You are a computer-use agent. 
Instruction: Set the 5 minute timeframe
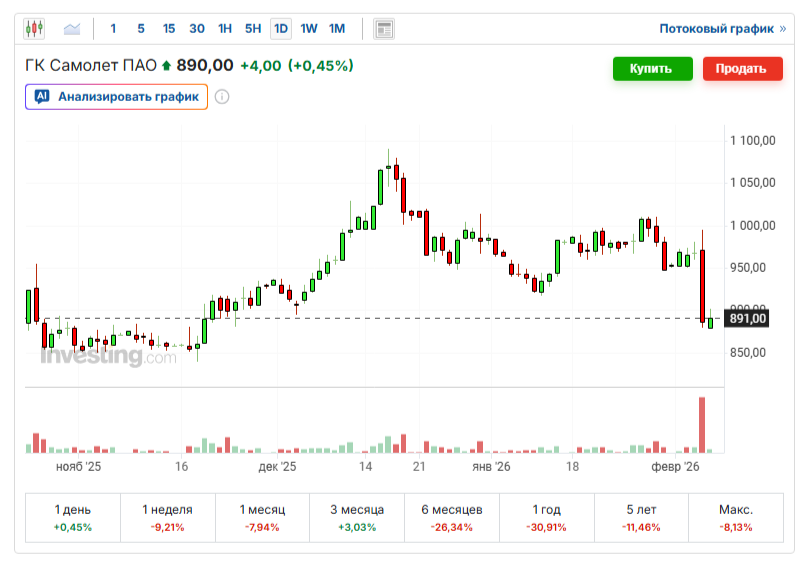[x=141, y=29]
